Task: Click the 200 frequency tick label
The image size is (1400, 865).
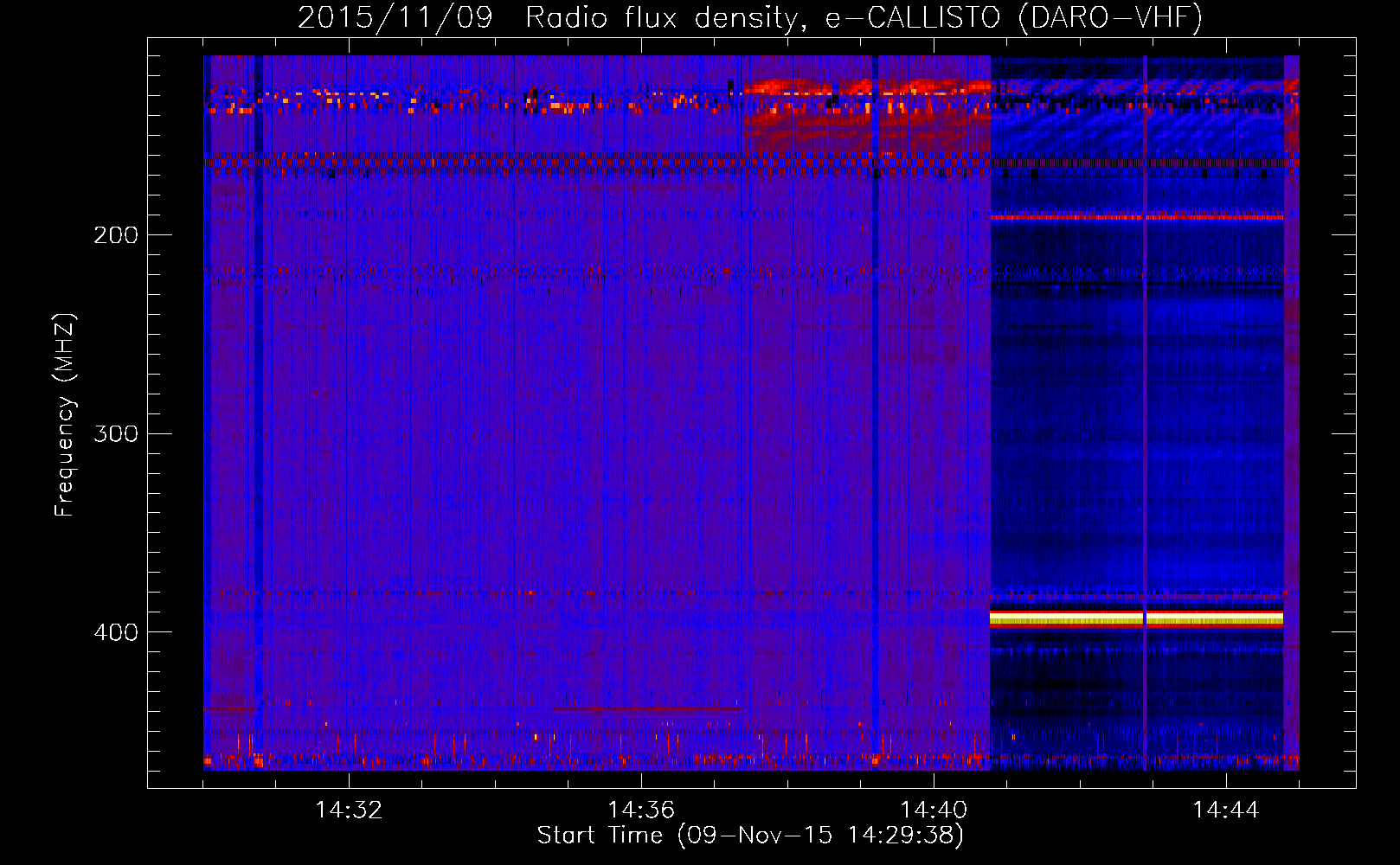Action: click(116, 235)
